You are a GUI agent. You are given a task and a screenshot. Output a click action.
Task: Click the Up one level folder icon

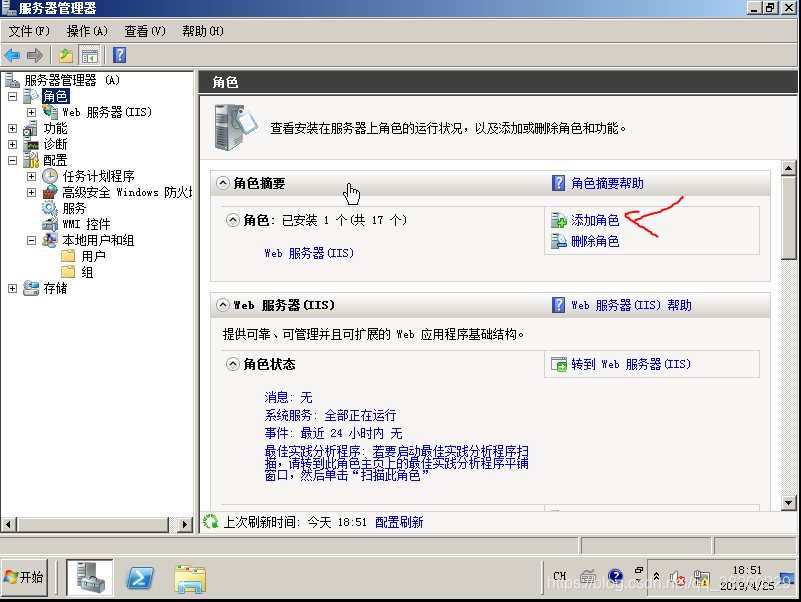(x=66, y=55)
